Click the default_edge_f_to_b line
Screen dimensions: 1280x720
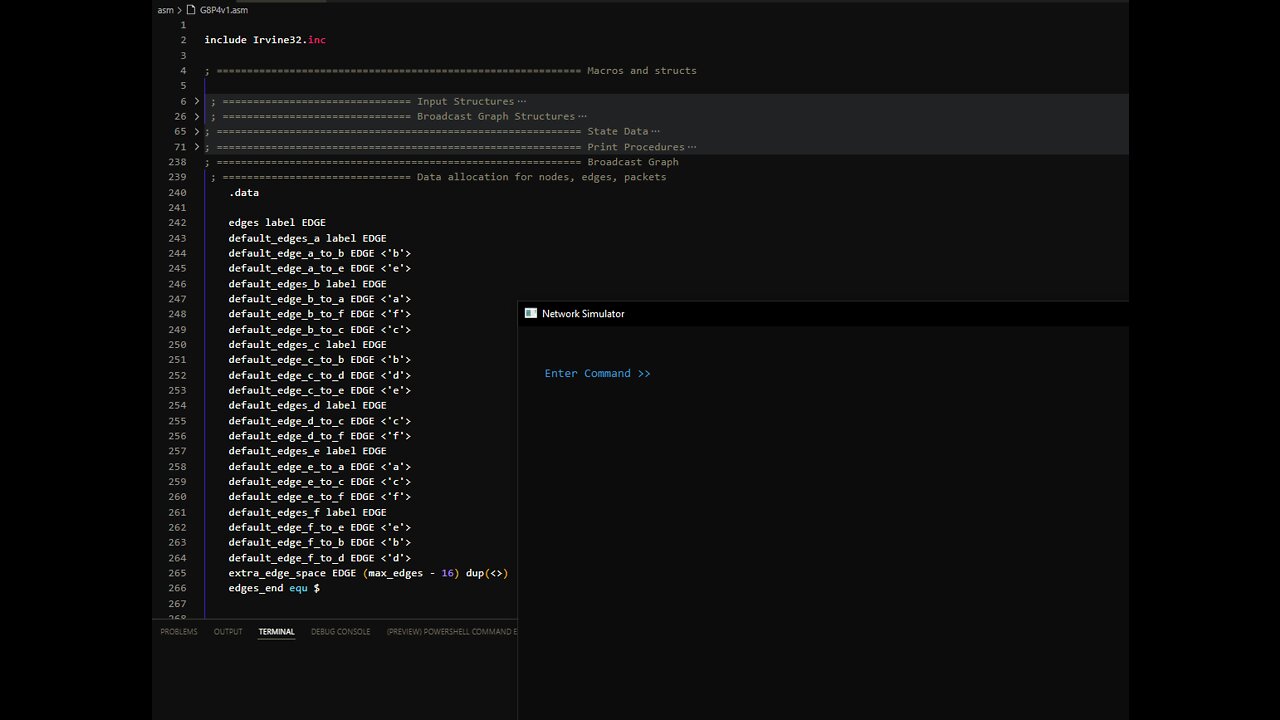coord(320,543)
